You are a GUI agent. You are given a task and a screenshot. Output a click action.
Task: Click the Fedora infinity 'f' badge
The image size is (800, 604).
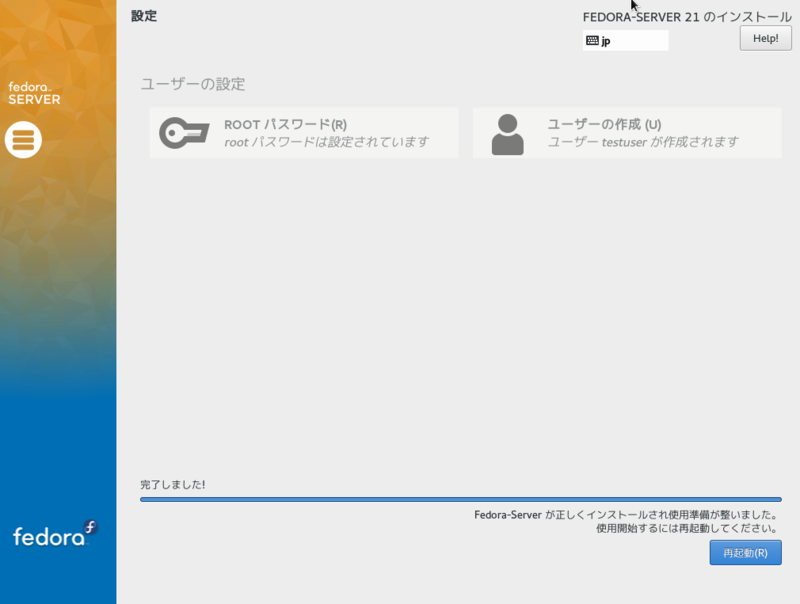[88, 527]
